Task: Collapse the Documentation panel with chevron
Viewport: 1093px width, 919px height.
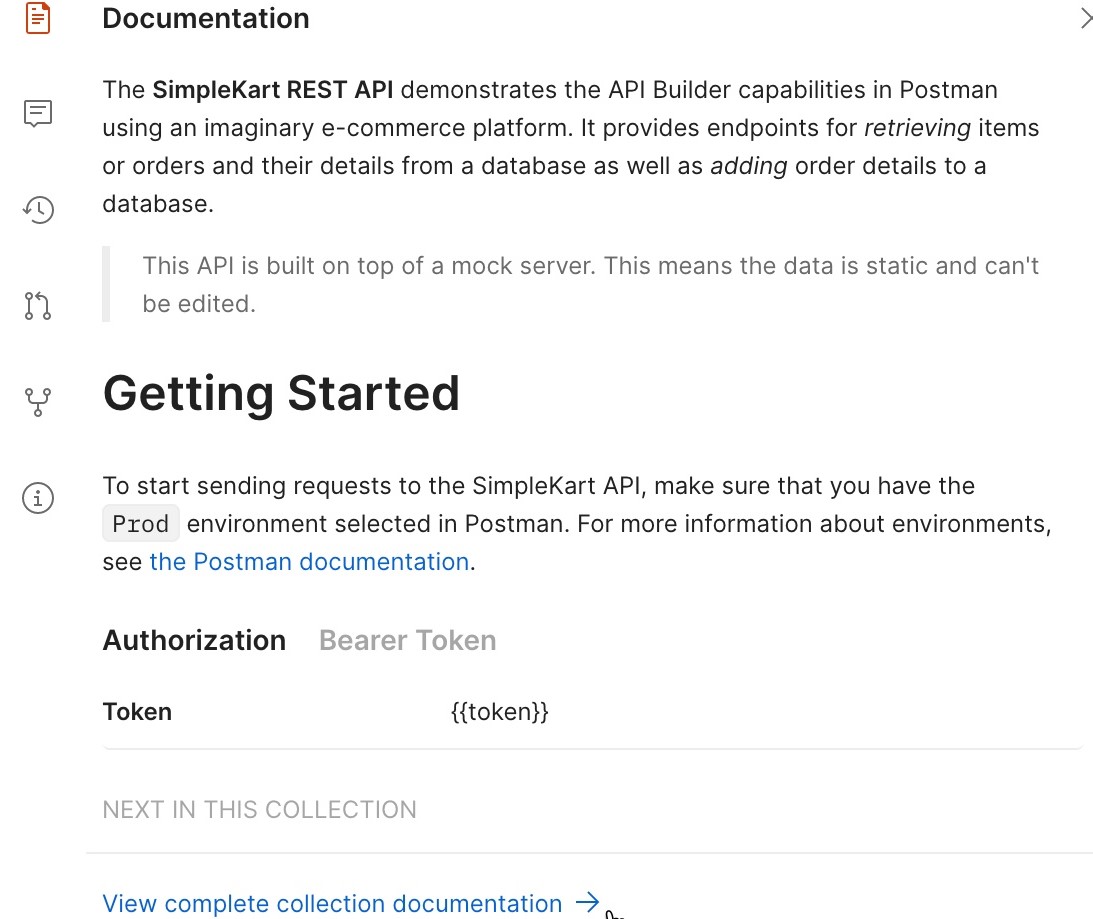Action: [1085, 18]
